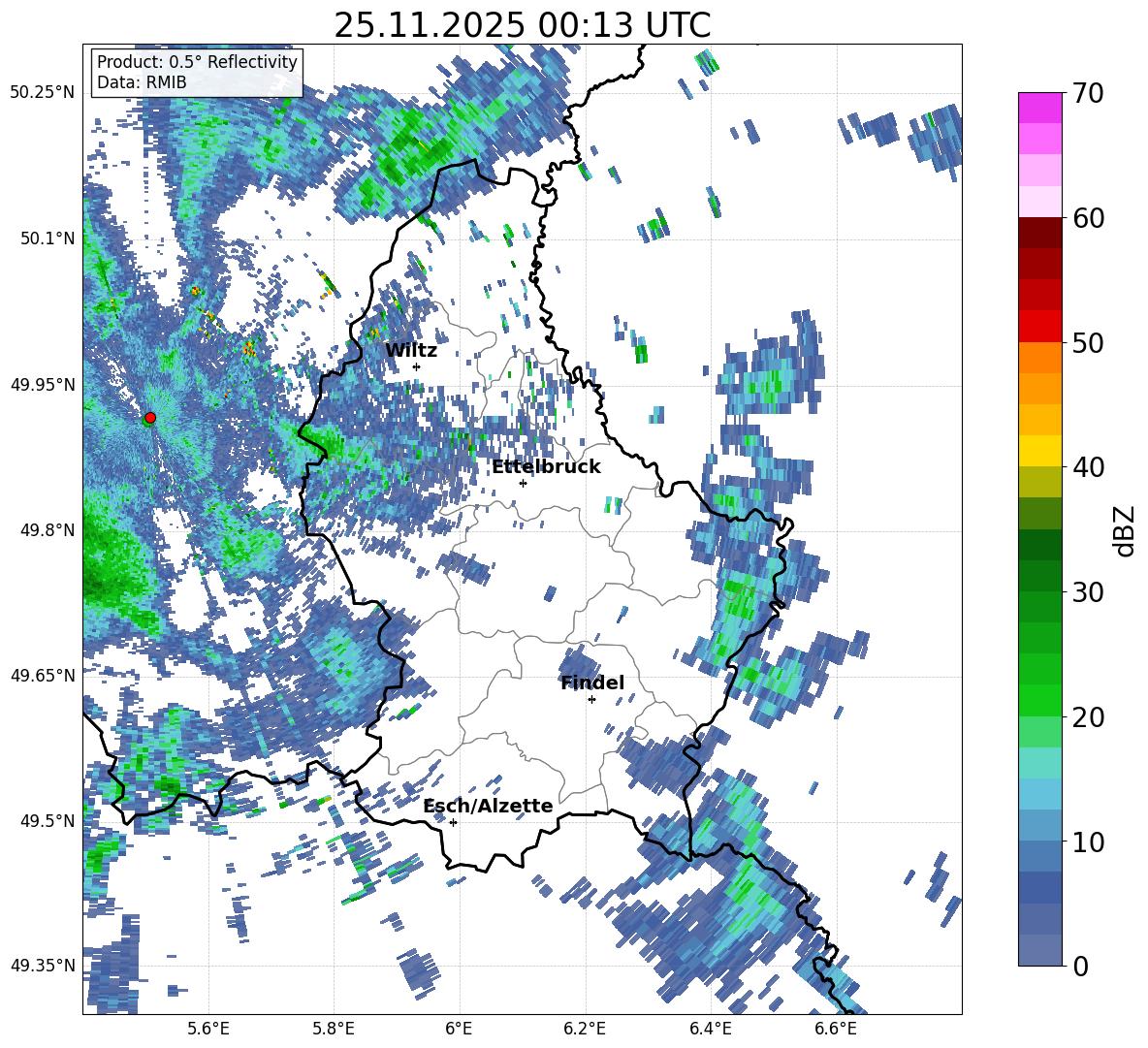Click the light blue colorbar segment above 10
Screen dimensions: 1148x1048
point(1039,826)
